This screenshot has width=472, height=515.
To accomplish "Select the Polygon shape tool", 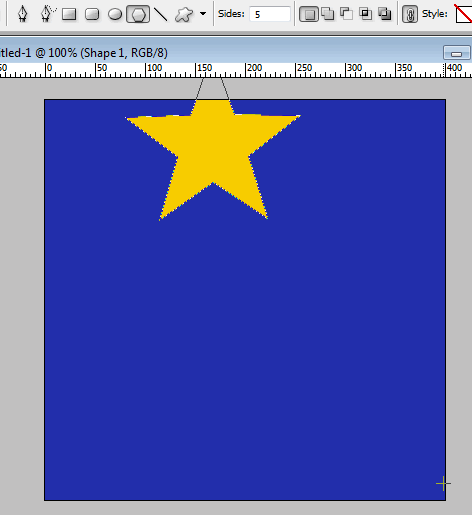I will pyautogui.click(x=138, y=14).
